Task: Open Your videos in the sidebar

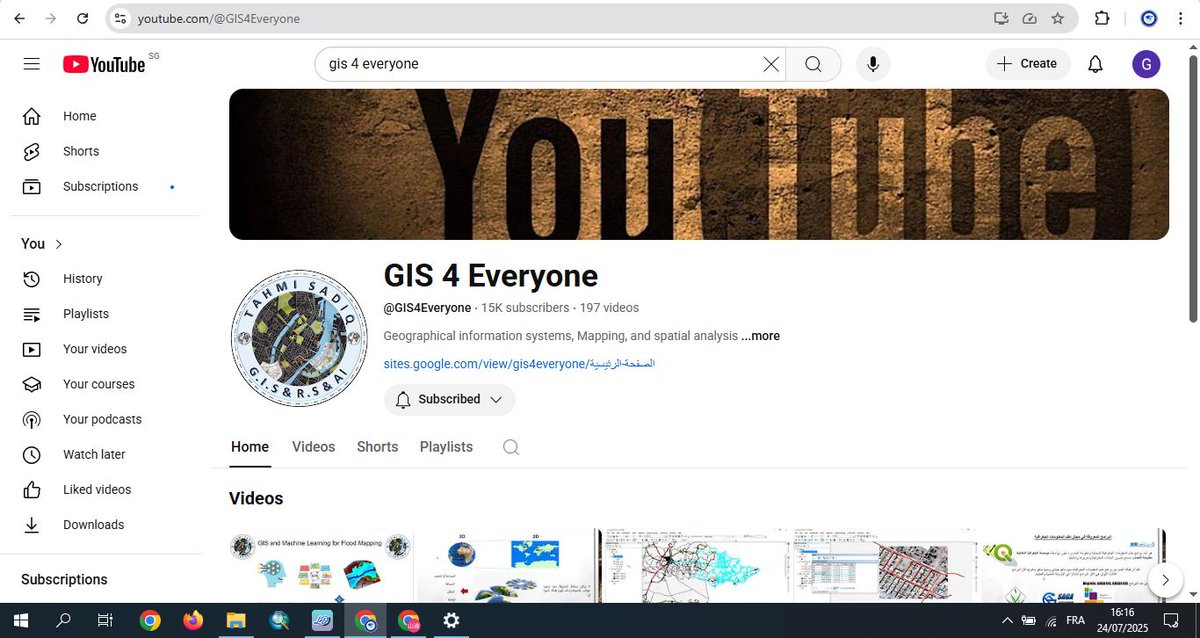Action: [x=105, y=349]
